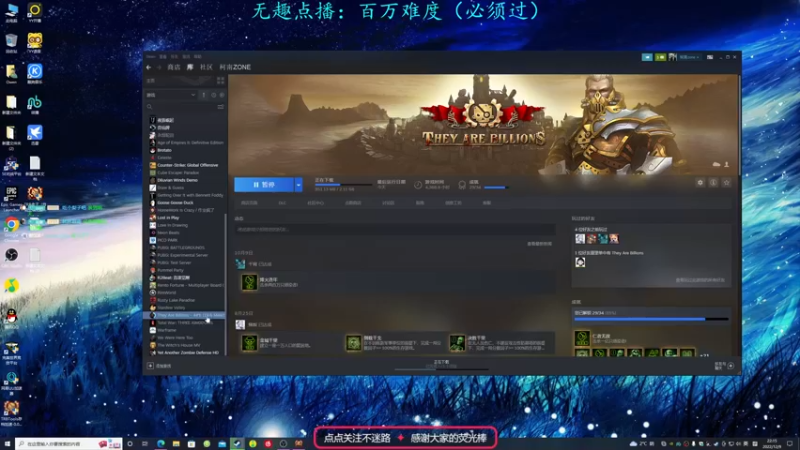Open green notifications button in title bar
The height and width of the screenshot is (450, 800).
[660, 57]
